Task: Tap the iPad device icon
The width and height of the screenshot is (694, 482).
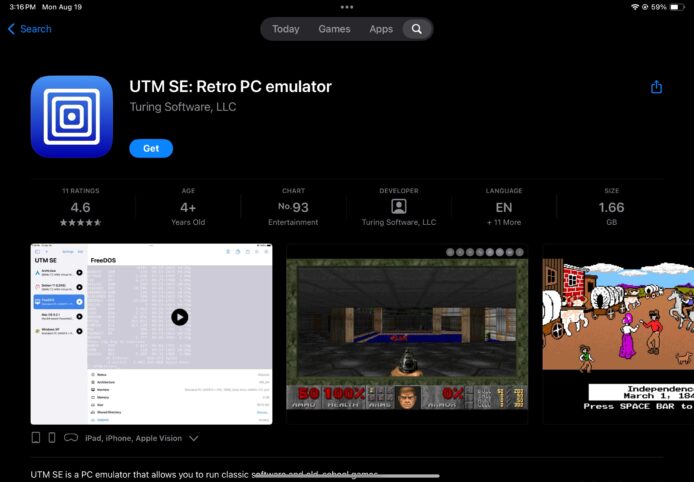Action: [36, 438]
